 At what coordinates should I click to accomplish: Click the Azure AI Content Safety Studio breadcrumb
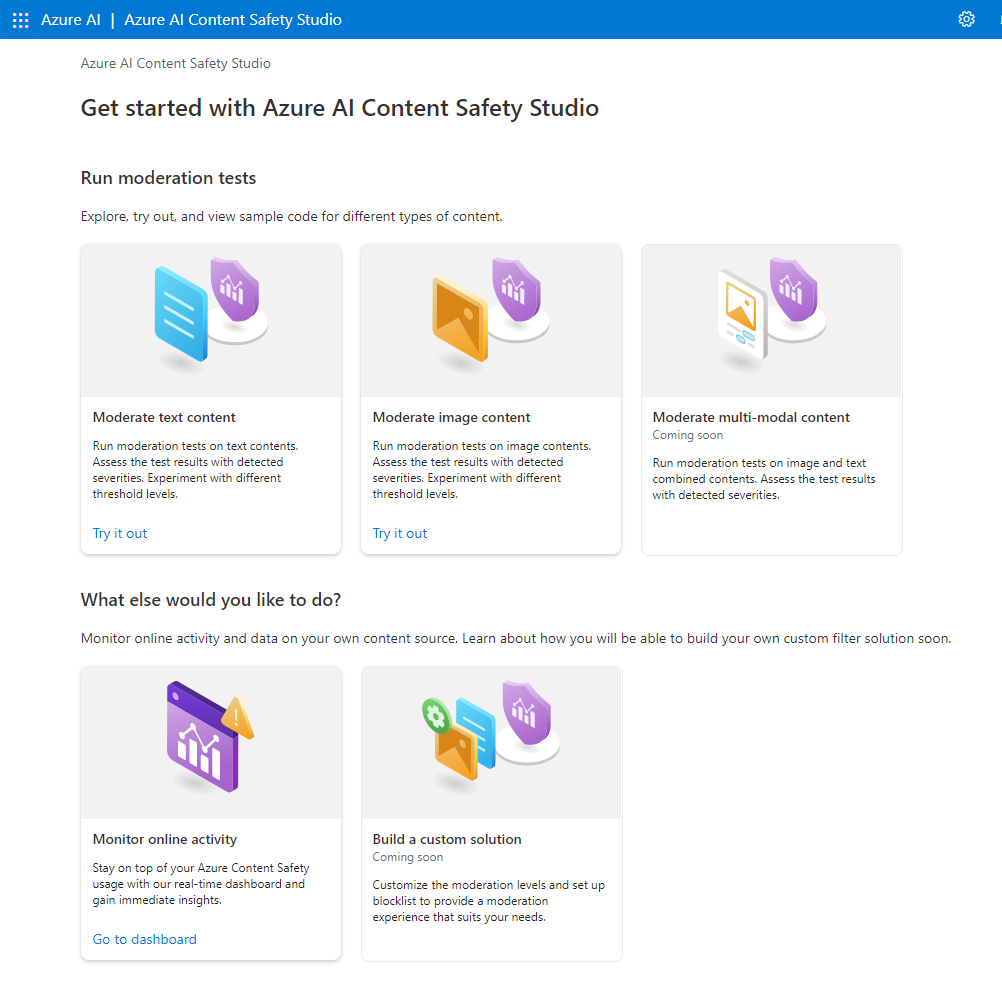click(x=176, y=63)
